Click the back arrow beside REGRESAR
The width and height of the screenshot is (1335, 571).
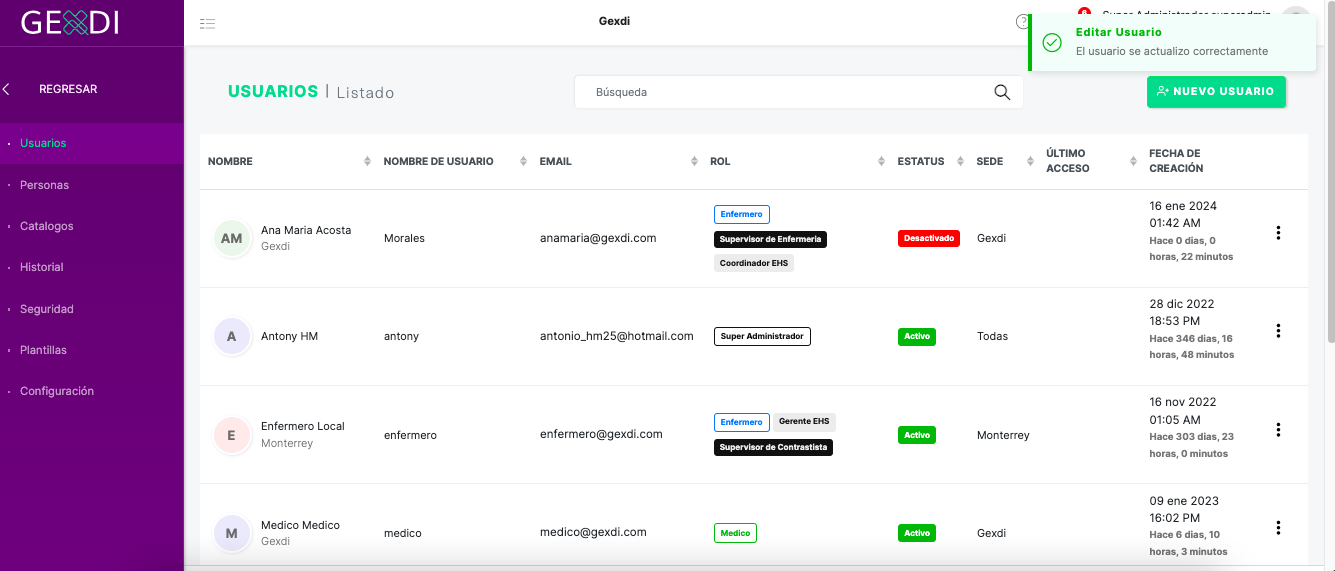[x=6, y=89]
